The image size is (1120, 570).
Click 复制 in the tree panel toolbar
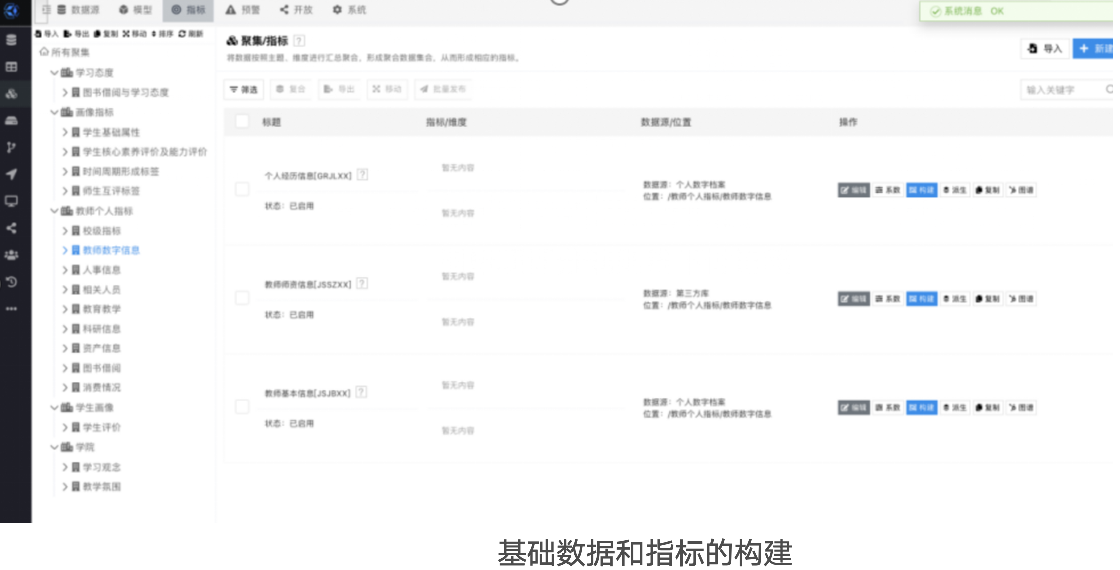click(106, 34)
